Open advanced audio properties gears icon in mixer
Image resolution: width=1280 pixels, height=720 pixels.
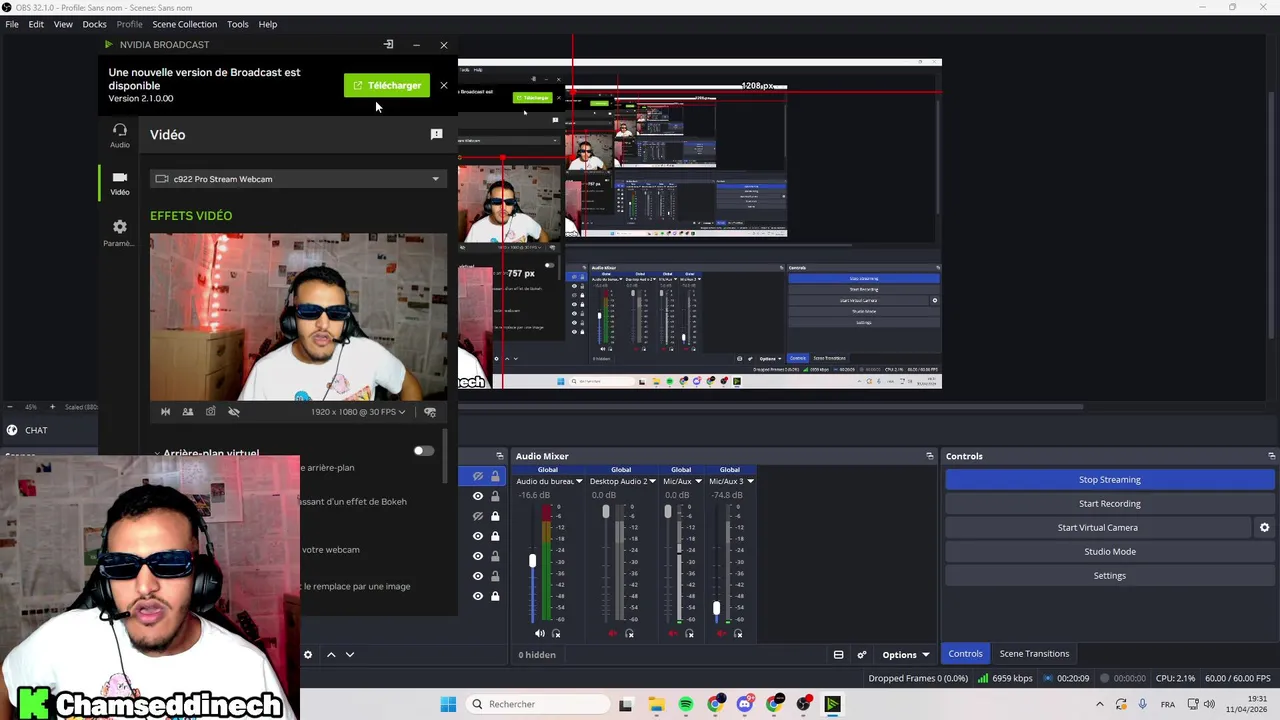coord(862,655)
